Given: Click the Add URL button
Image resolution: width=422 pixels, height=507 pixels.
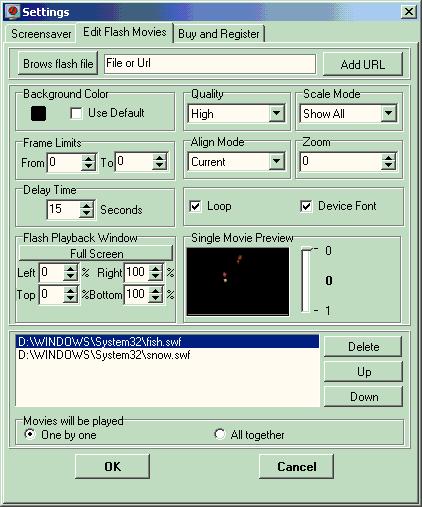Looking at the screenshot, I should click(363, 64).
